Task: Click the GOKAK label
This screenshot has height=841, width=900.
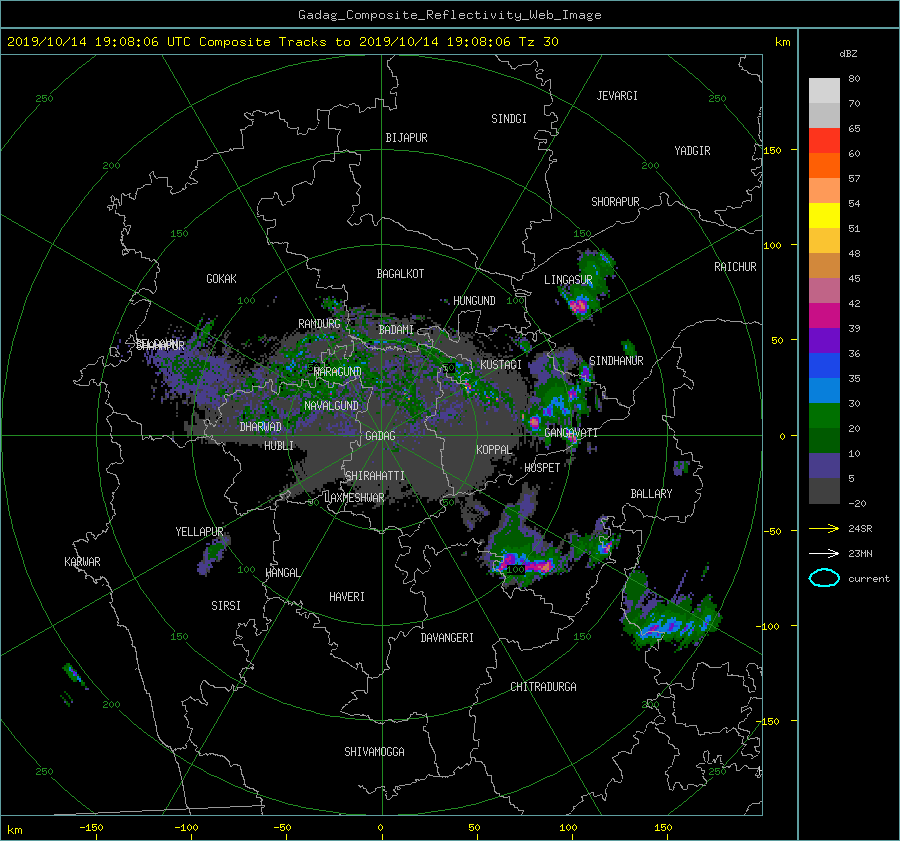Action: pos(221,278)
